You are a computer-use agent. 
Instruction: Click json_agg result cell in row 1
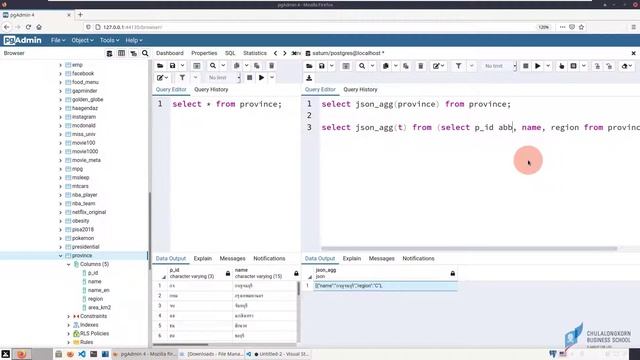(x=385, y=286)
